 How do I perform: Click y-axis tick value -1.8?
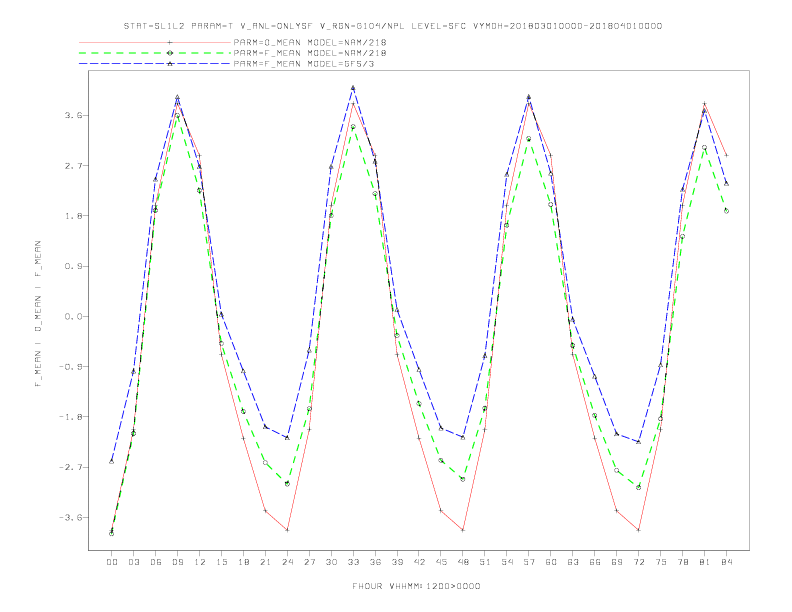[70, 417]
